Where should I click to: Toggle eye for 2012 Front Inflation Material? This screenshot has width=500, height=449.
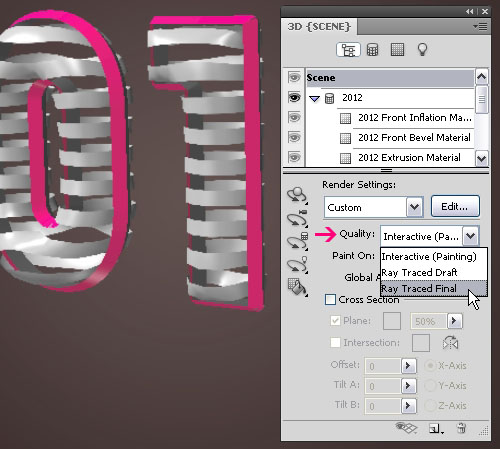pyautogui.click(x=294, y=118)
